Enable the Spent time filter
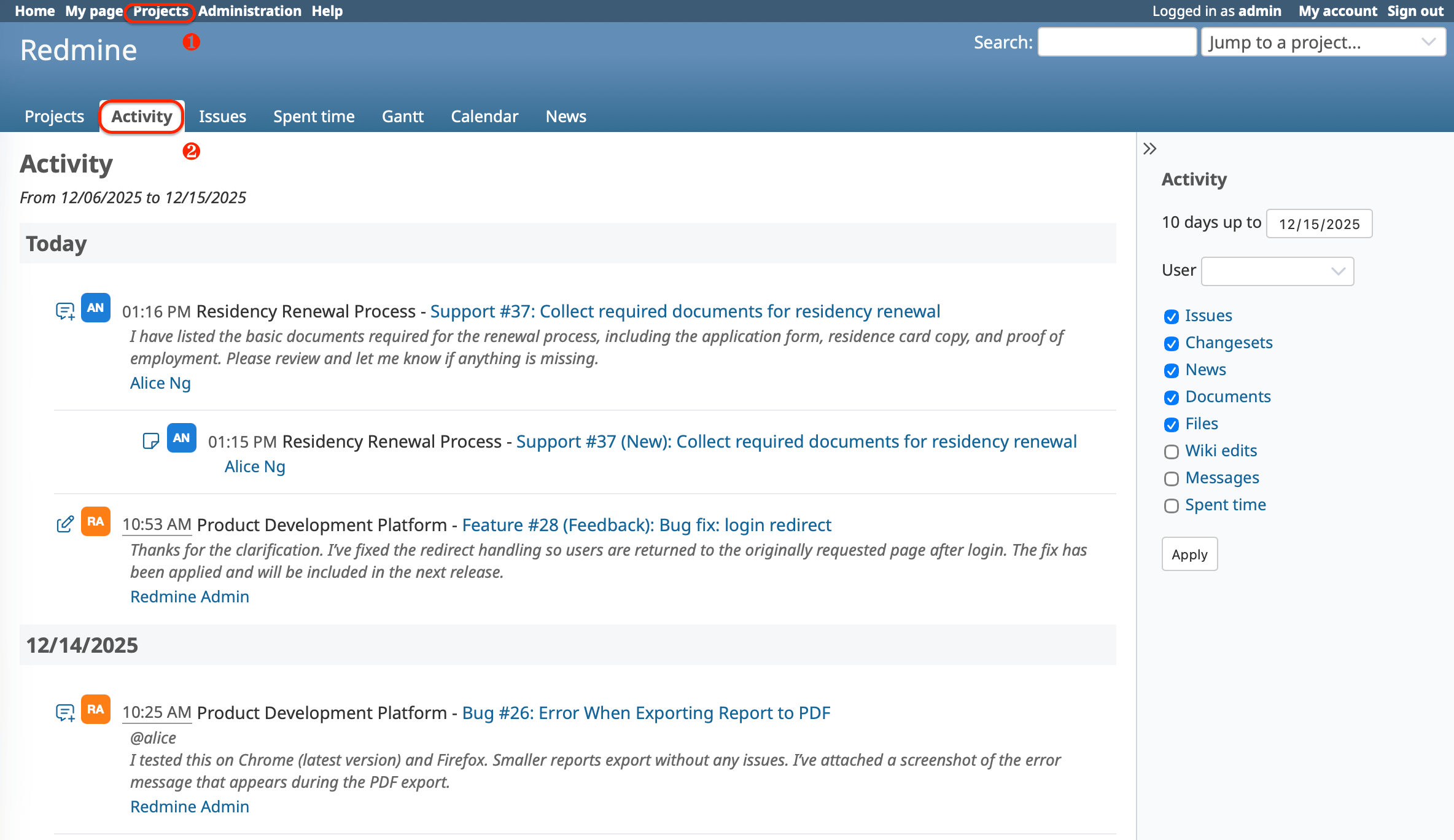 coord(1172,506)
